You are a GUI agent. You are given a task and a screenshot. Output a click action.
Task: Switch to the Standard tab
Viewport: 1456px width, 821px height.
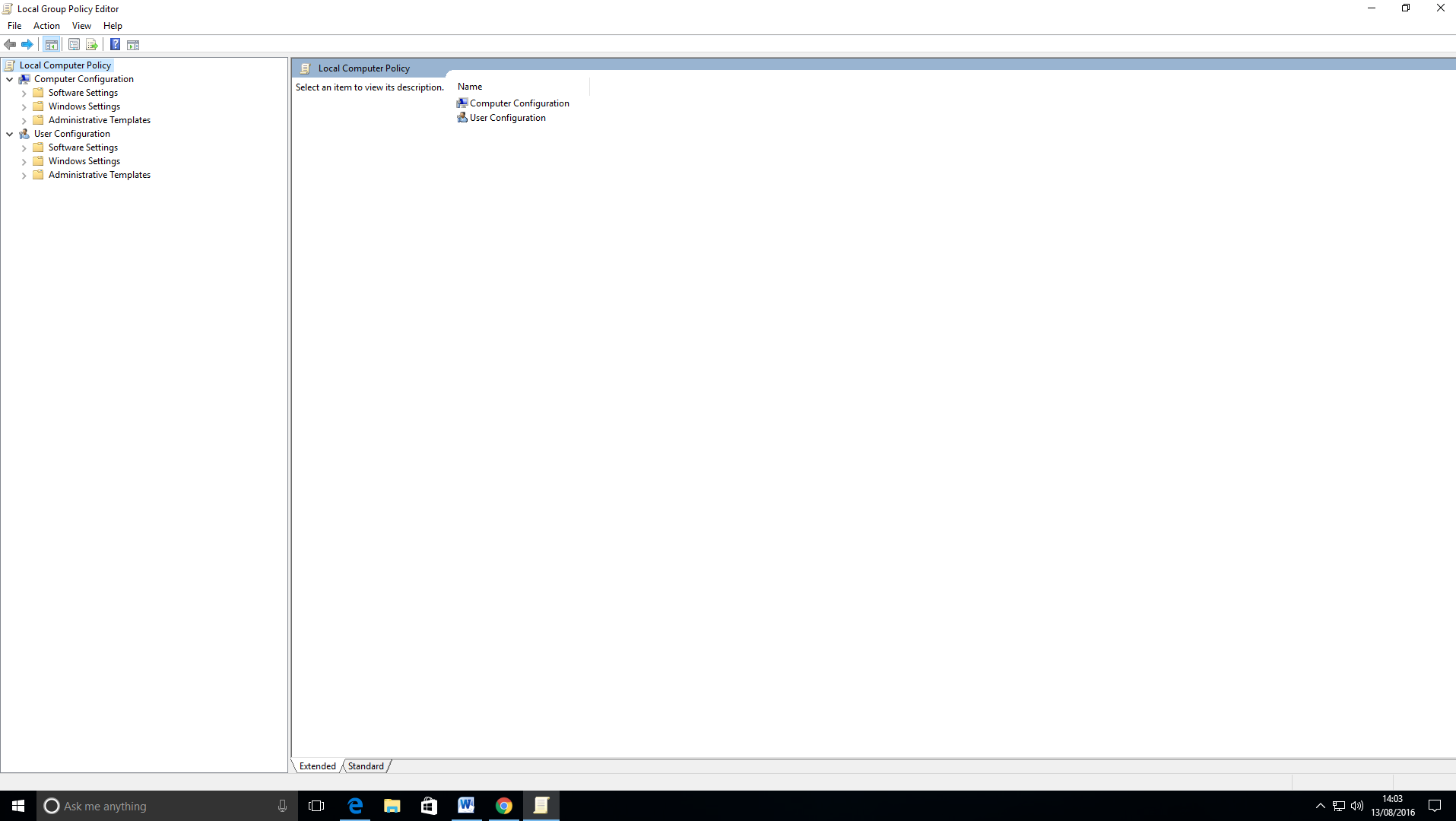[x=366, y=766]
